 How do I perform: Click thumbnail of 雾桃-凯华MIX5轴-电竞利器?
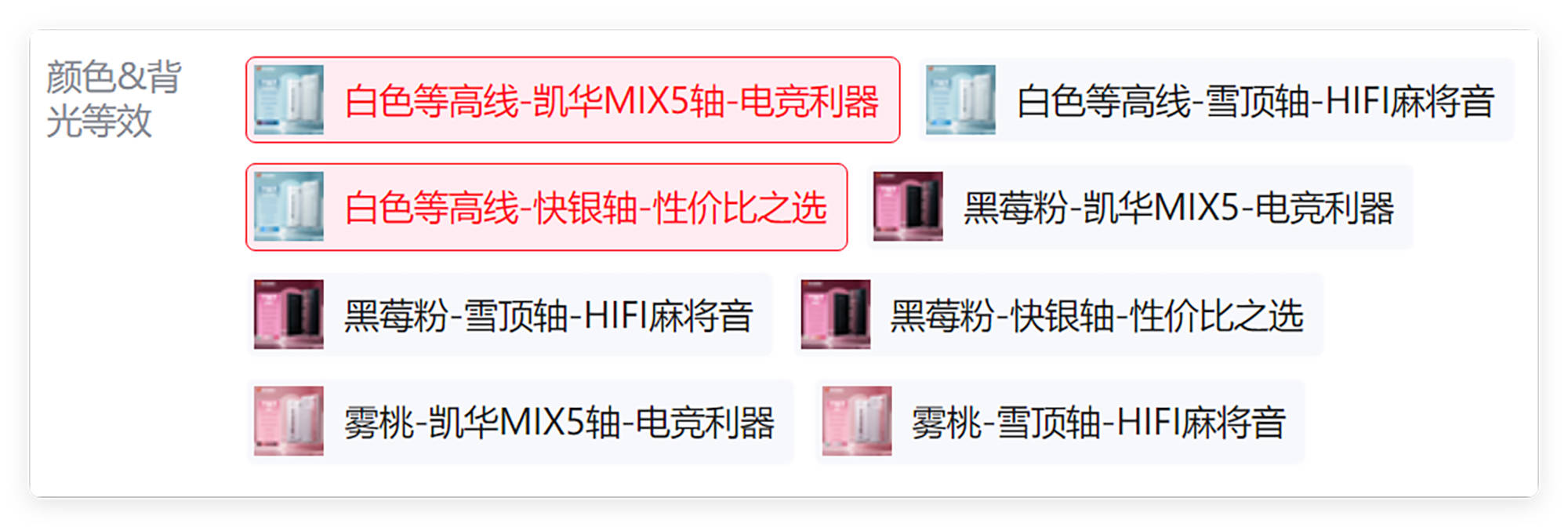(x=289, y=421)
